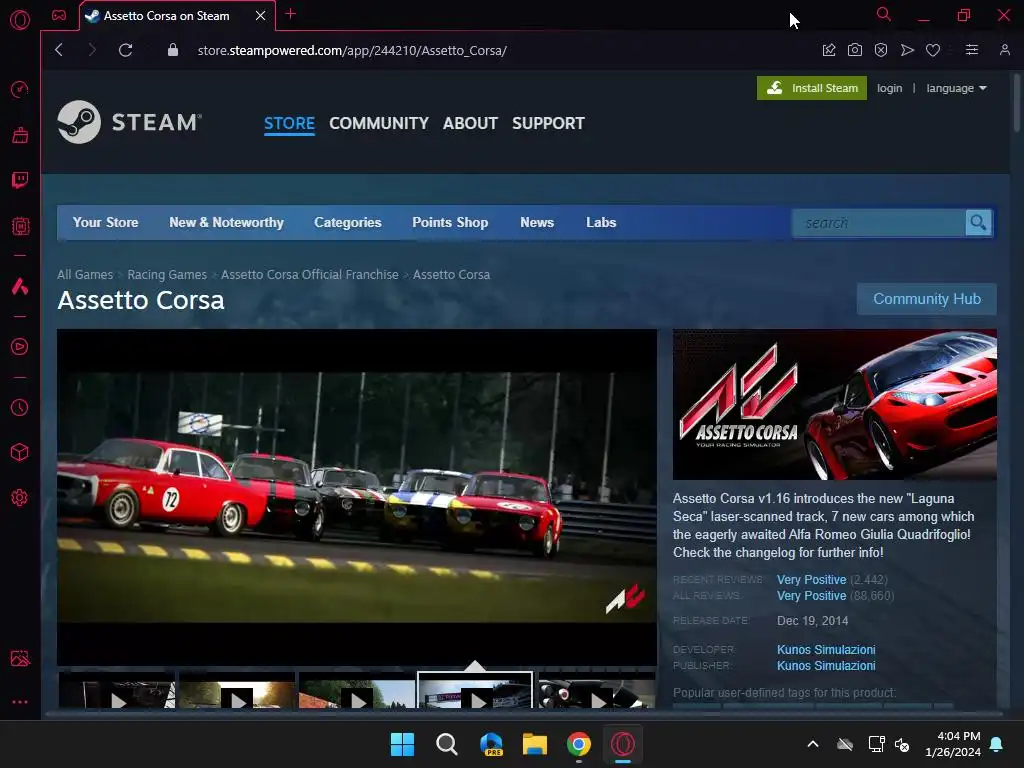Viewport: 1024px width, 768px height.
Task: Open GX Control speedometer in sidebar
Action: pos(20,89)
